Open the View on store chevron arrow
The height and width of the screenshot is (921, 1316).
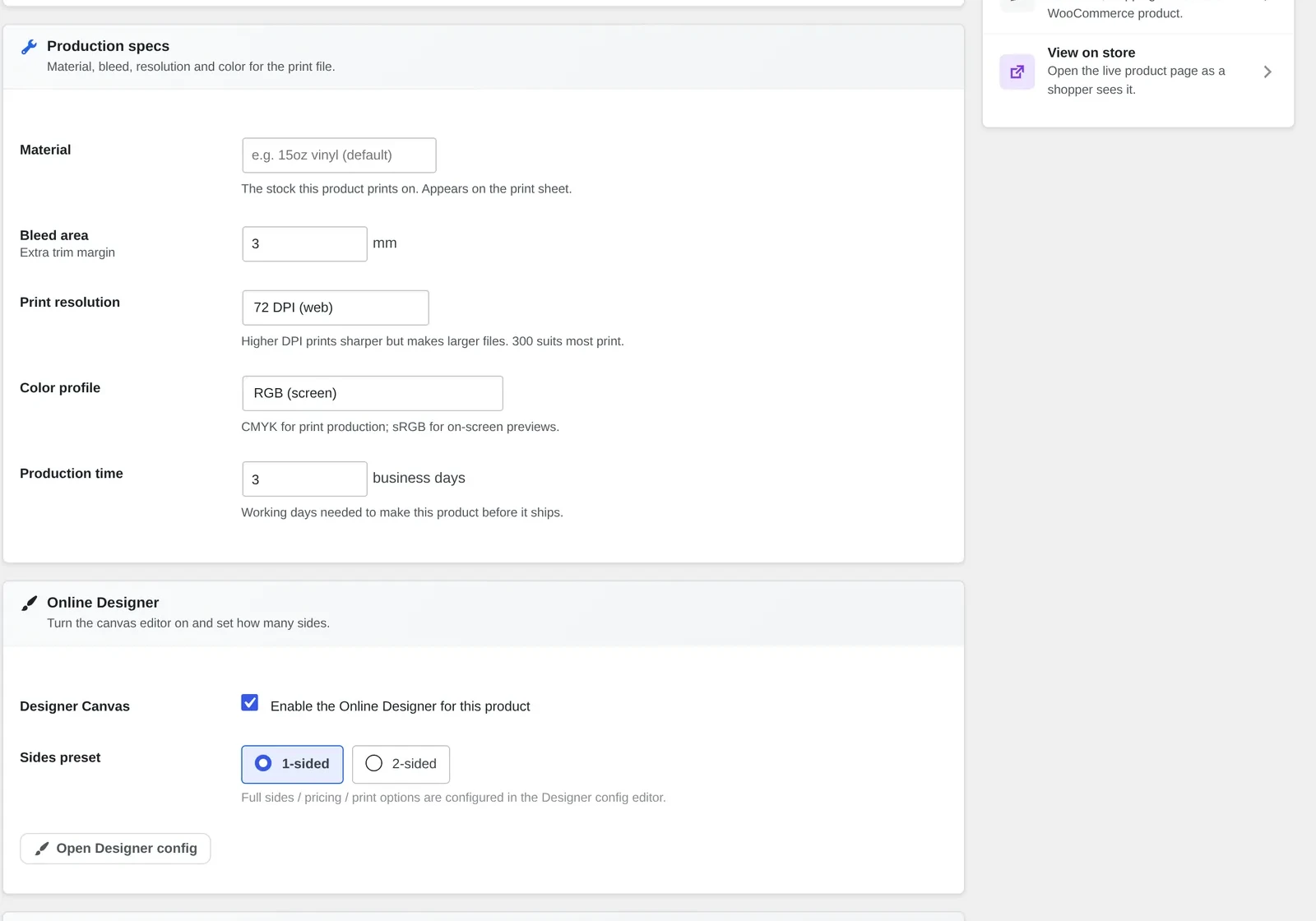1267,72
